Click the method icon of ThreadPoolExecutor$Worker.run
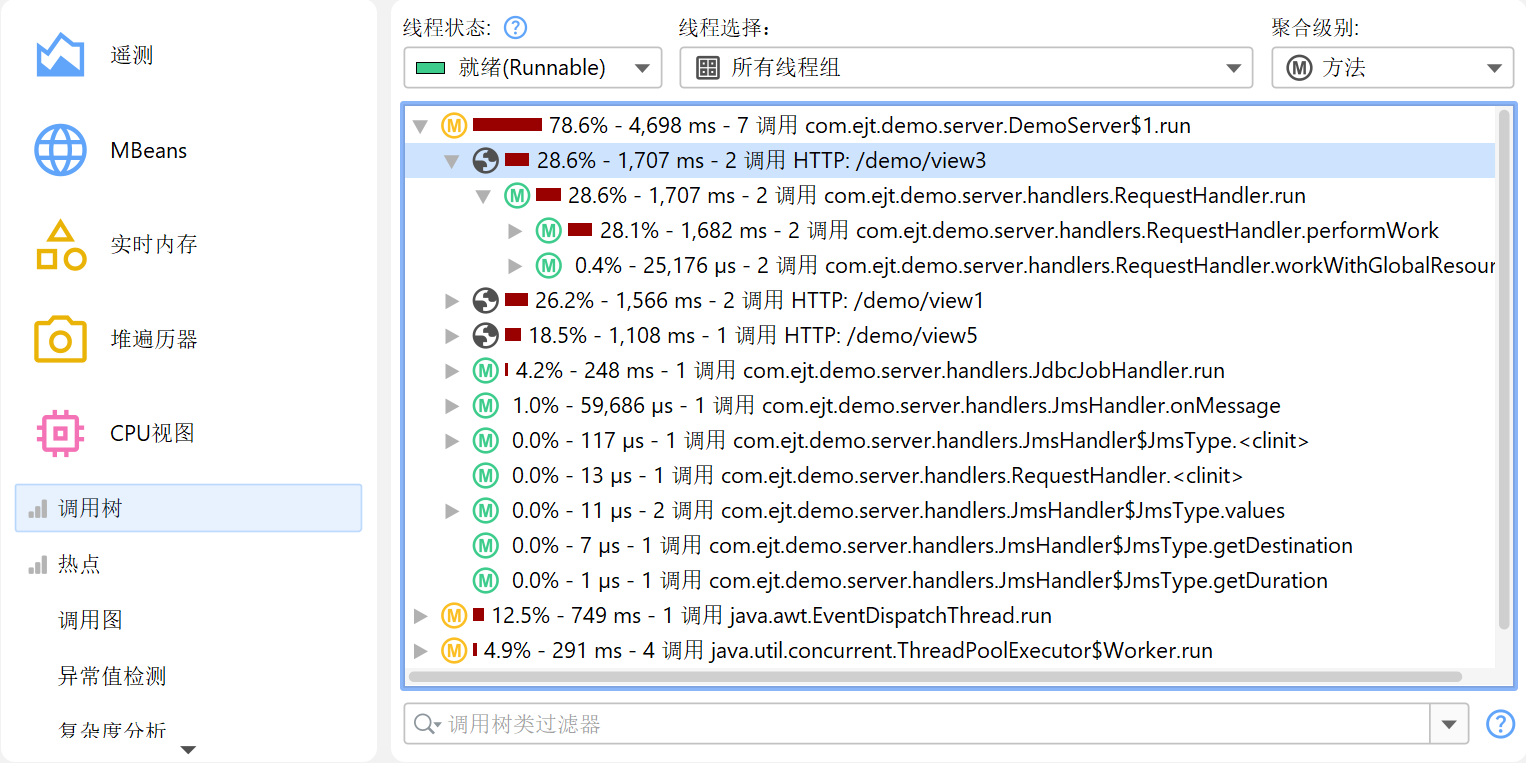This screenshot has height=763, width=1526. pyautogui.click(x=455, y=651)
